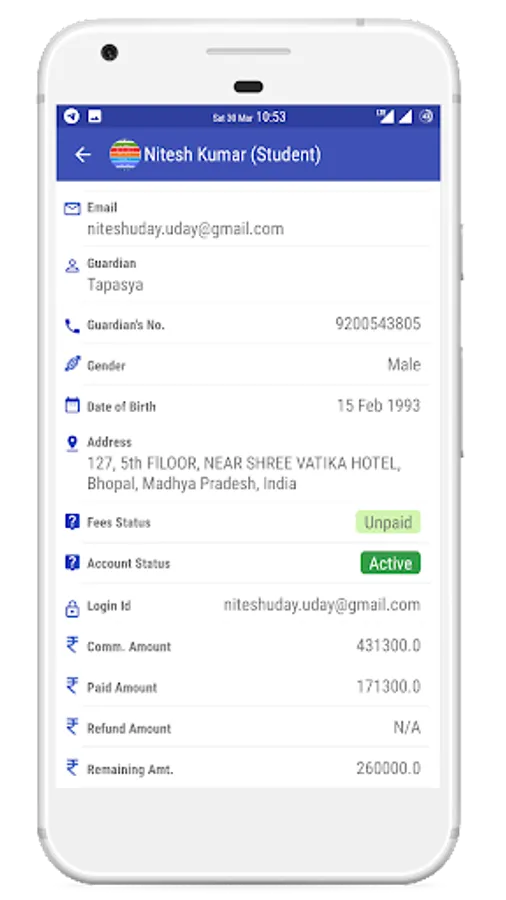Tap the calendar icon for Date of Birth
The height and width of the screenshot is (900, 506).
72,406
